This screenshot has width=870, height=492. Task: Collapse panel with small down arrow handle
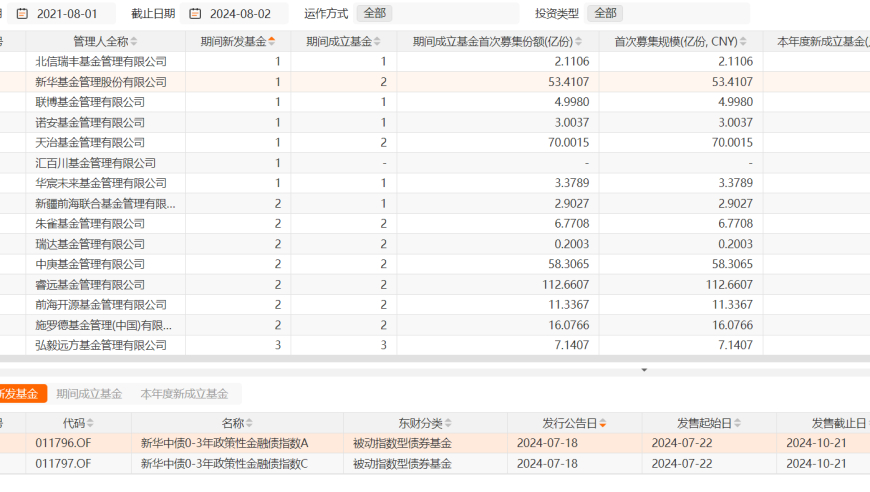click(644, 370)
